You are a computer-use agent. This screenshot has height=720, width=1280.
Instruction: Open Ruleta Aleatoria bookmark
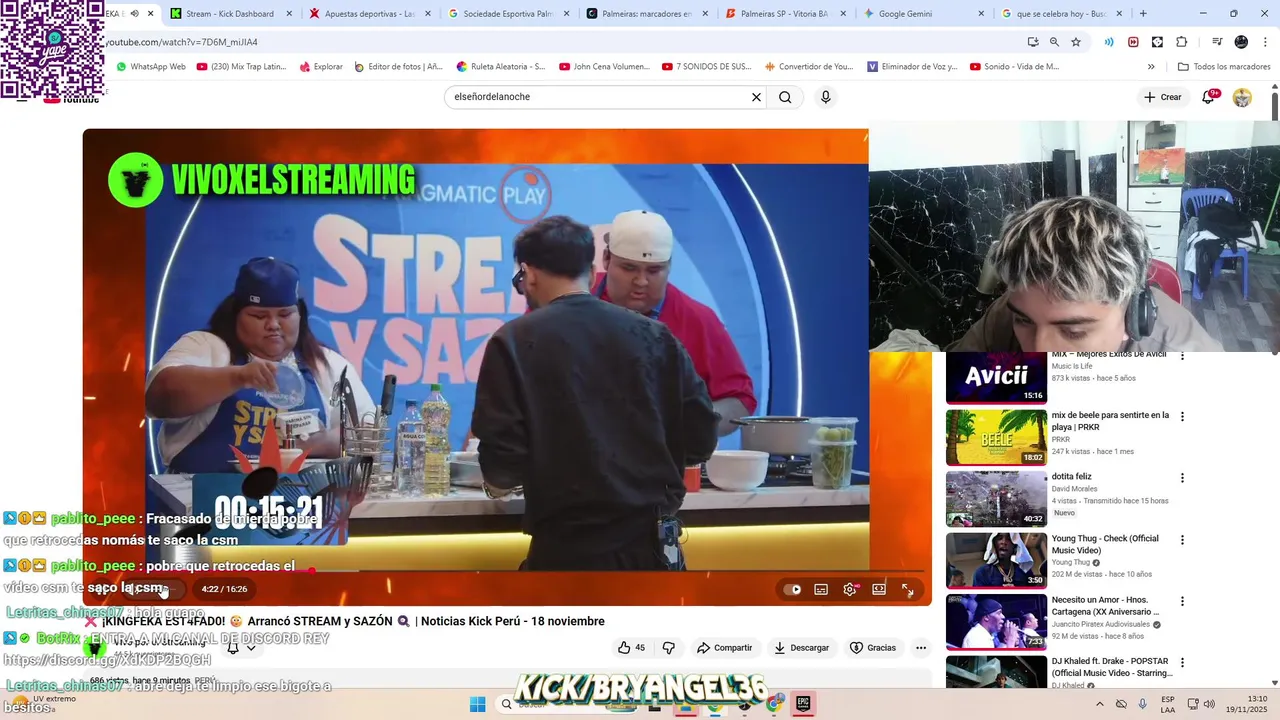point(501,67)
